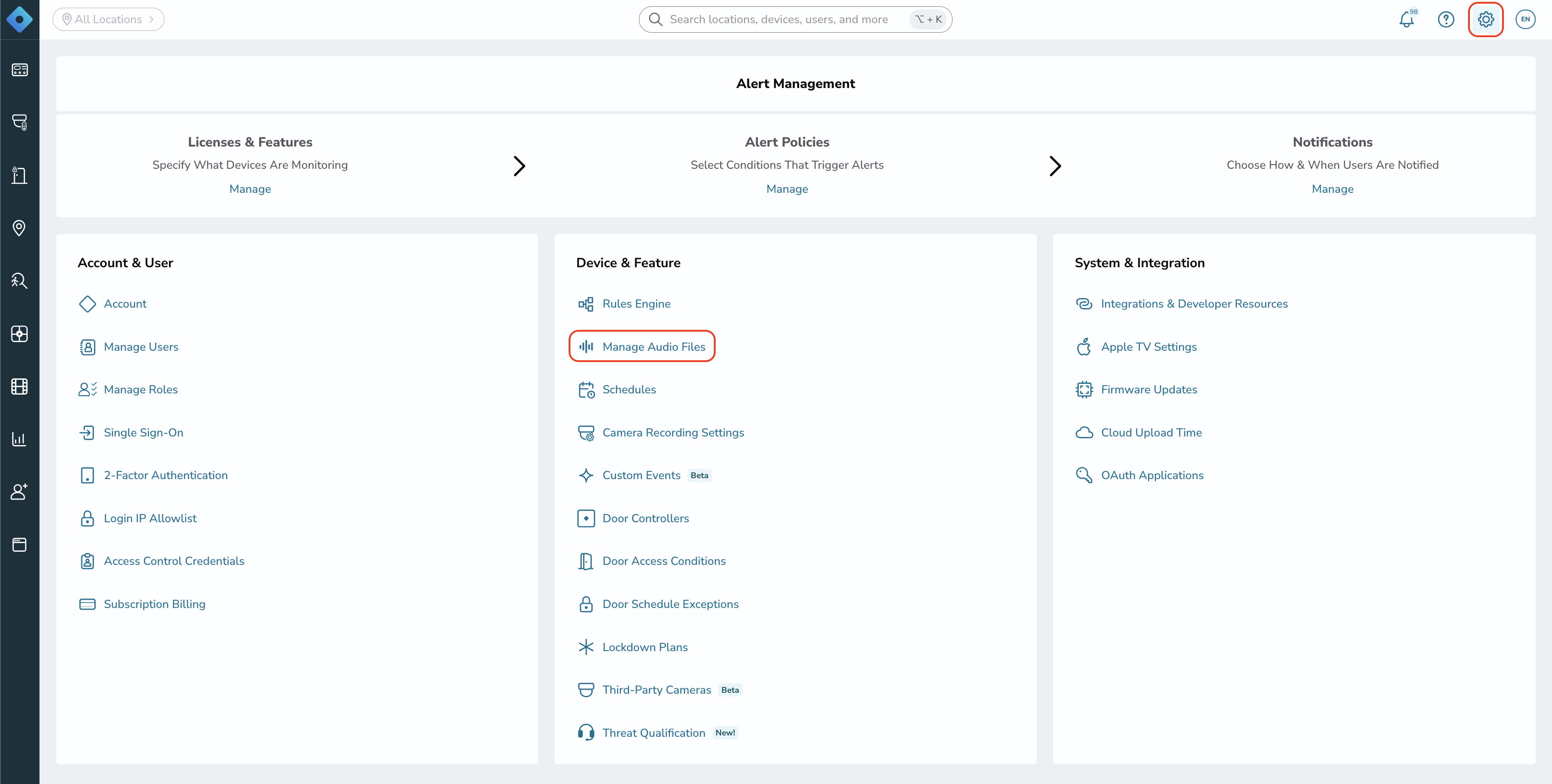This screenshot has width=1552, height=784.
Task: Open the door access icon in sidebar
Action: pyautogui.click(x=19, y=175)
